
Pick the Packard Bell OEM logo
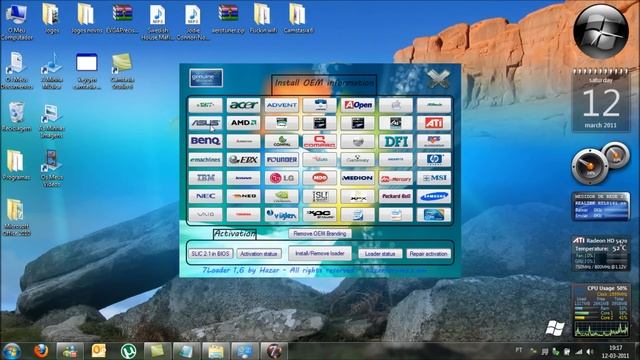pyautogui.click(x=396, y=196)
